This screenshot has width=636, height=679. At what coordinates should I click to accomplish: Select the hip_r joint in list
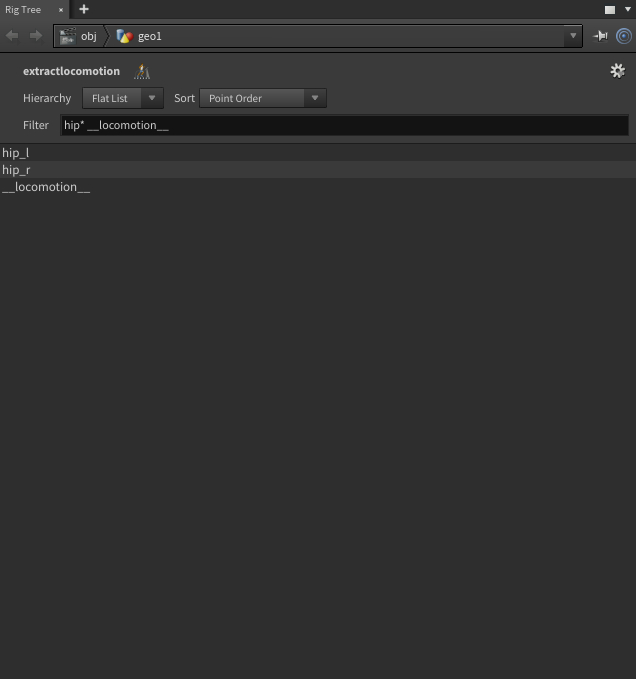coord(16,170)
